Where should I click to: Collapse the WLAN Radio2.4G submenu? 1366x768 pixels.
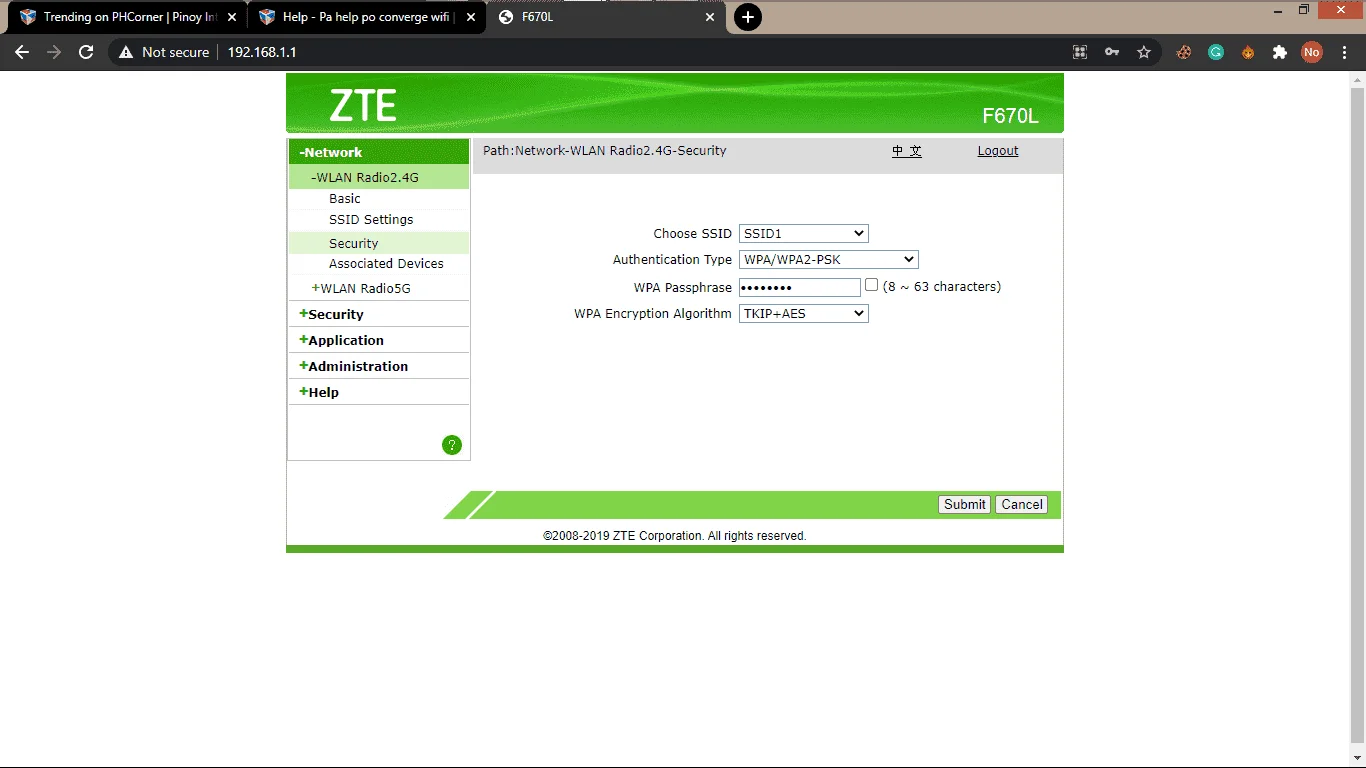tap(379, 177)
